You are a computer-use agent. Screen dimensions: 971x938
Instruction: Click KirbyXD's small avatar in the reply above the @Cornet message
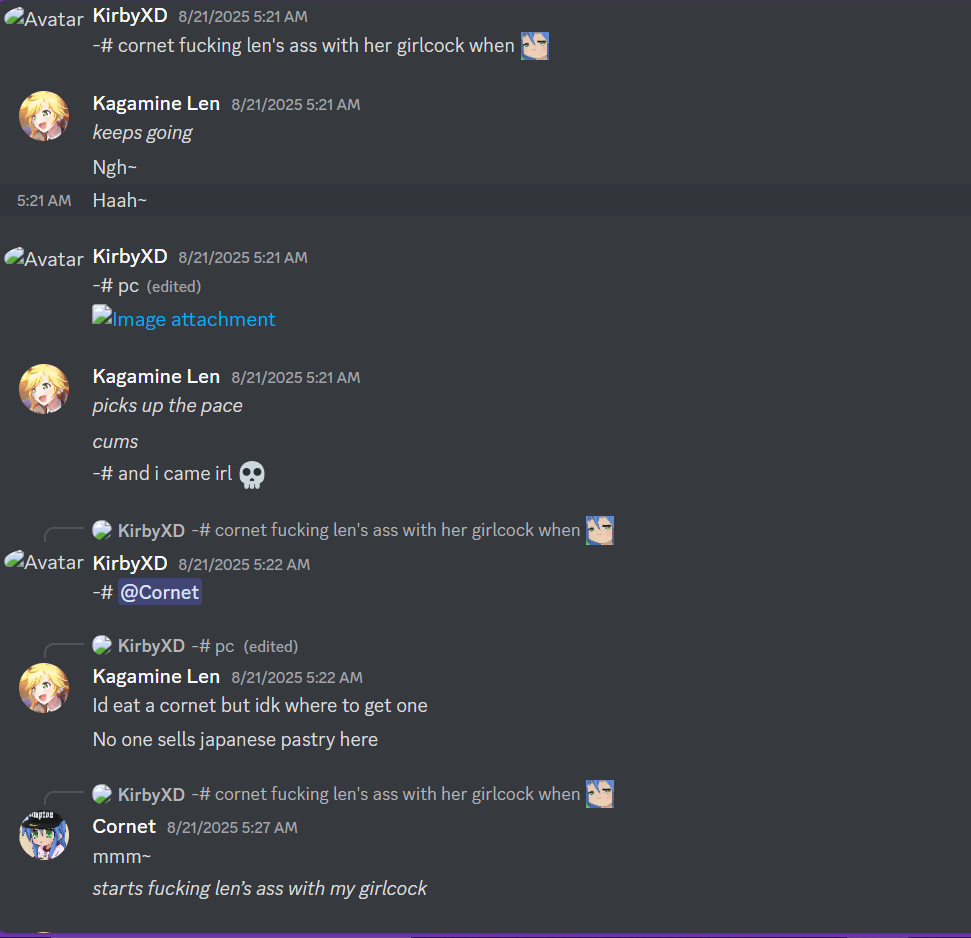(x=102, y=530)
